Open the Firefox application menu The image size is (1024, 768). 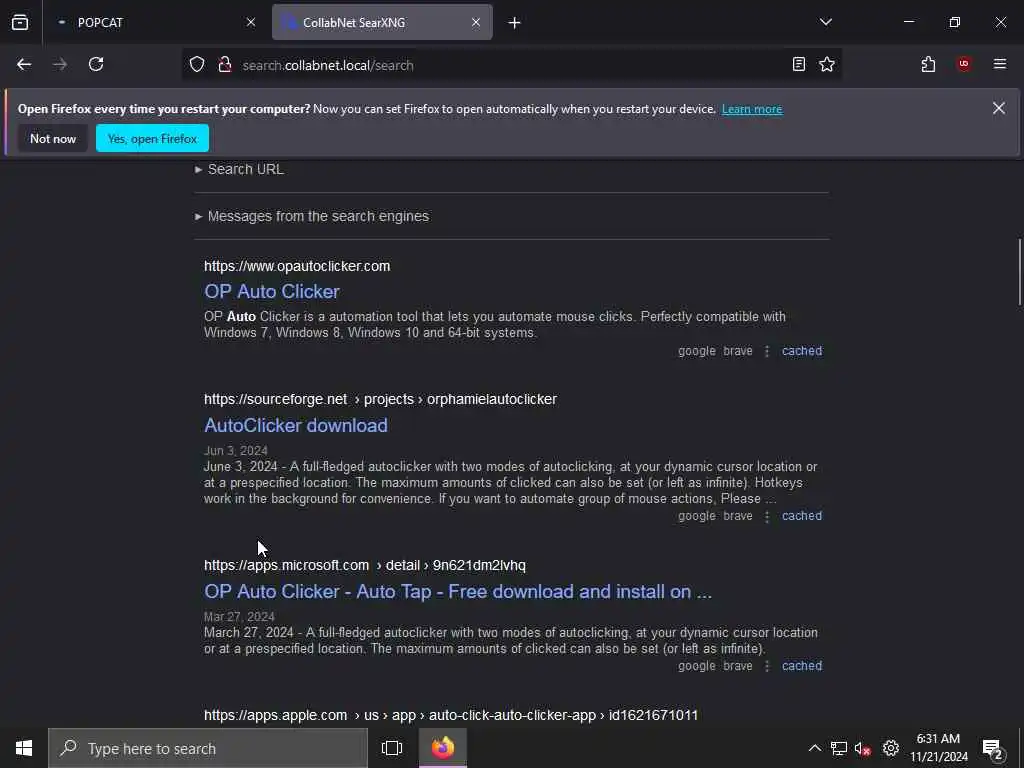point(999,64)
